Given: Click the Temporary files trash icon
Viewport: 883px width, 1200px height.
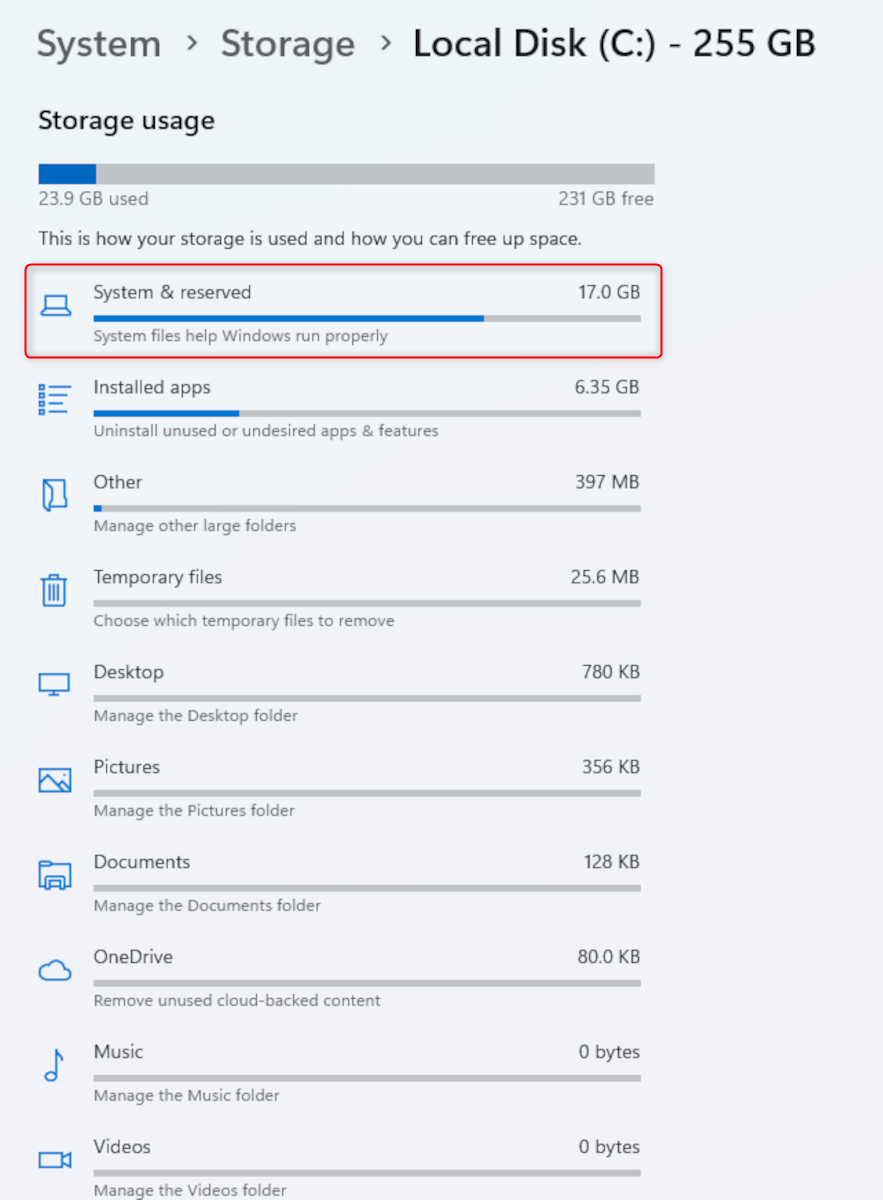Looking at the screenshot, I should (54, 590).
